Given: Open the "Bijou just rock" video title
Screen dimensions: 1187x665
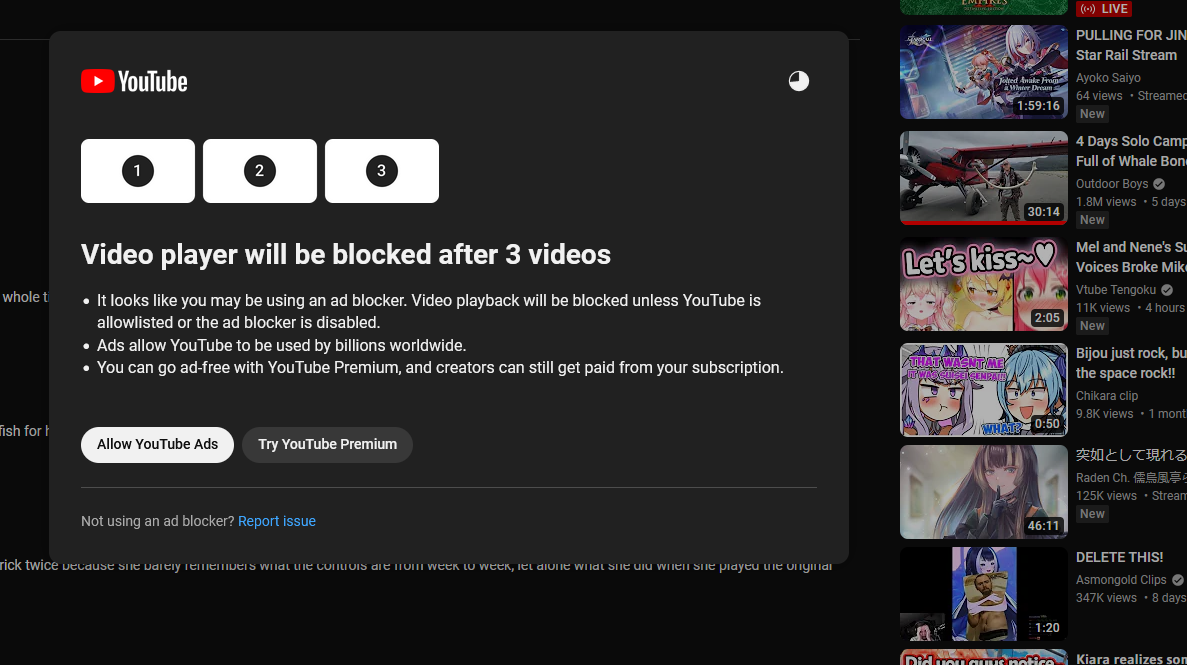Looking at the screenshot, I should [1131, 364].
